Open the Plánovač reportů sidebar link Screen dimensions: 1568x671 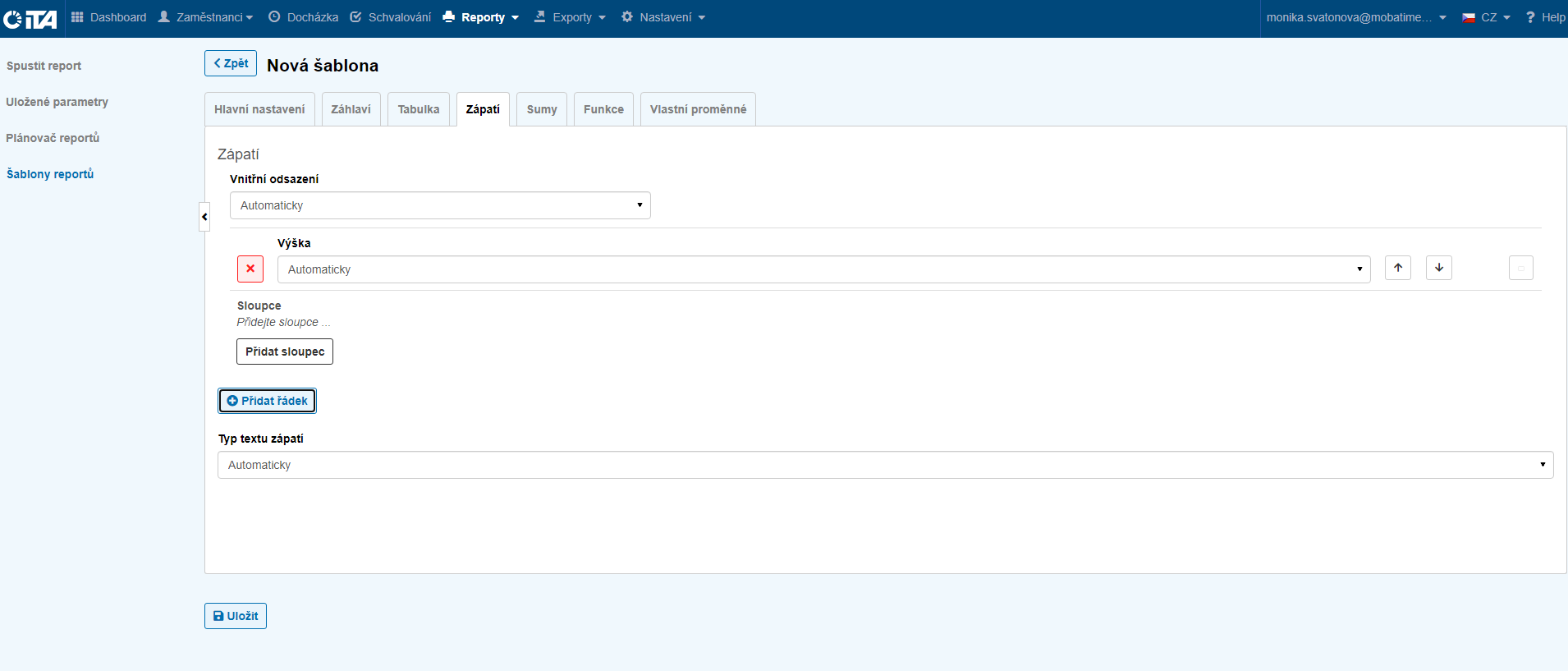click(53, 138)
